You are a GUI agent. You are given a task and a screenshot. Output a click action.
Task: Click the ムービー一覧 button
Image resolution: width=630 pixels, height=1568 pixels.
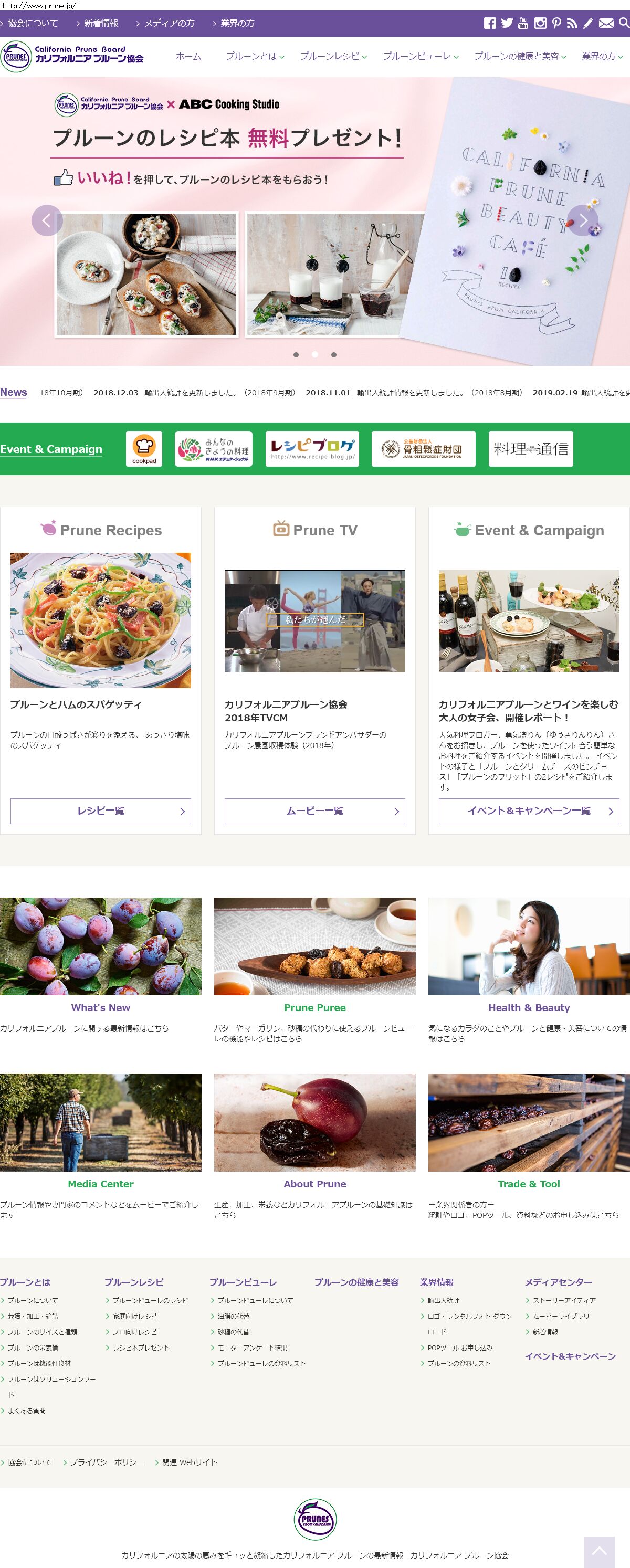click(314, 811)
